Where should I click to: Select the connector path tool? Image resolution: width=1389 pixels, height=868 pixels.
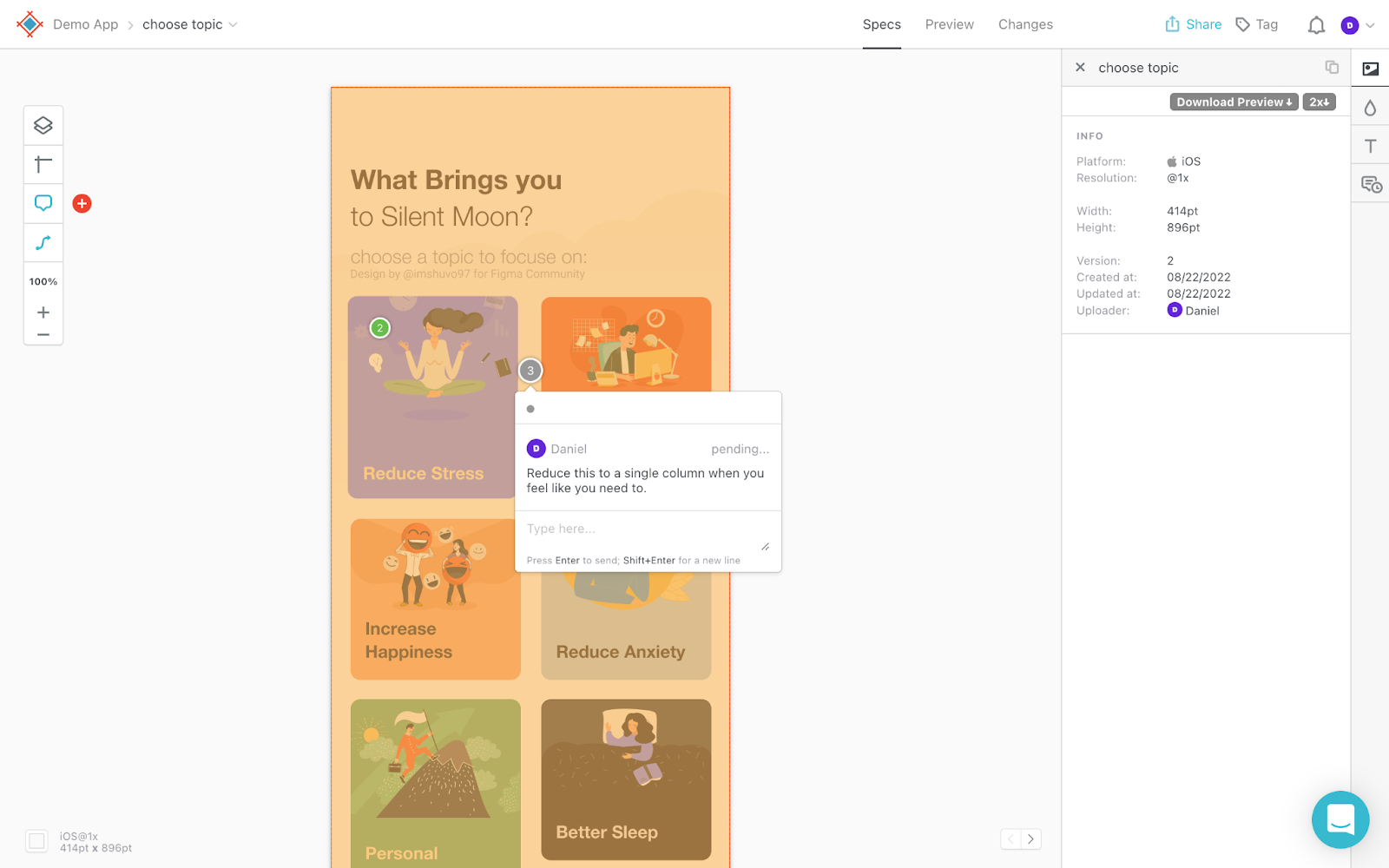click(x=43, y=242)
